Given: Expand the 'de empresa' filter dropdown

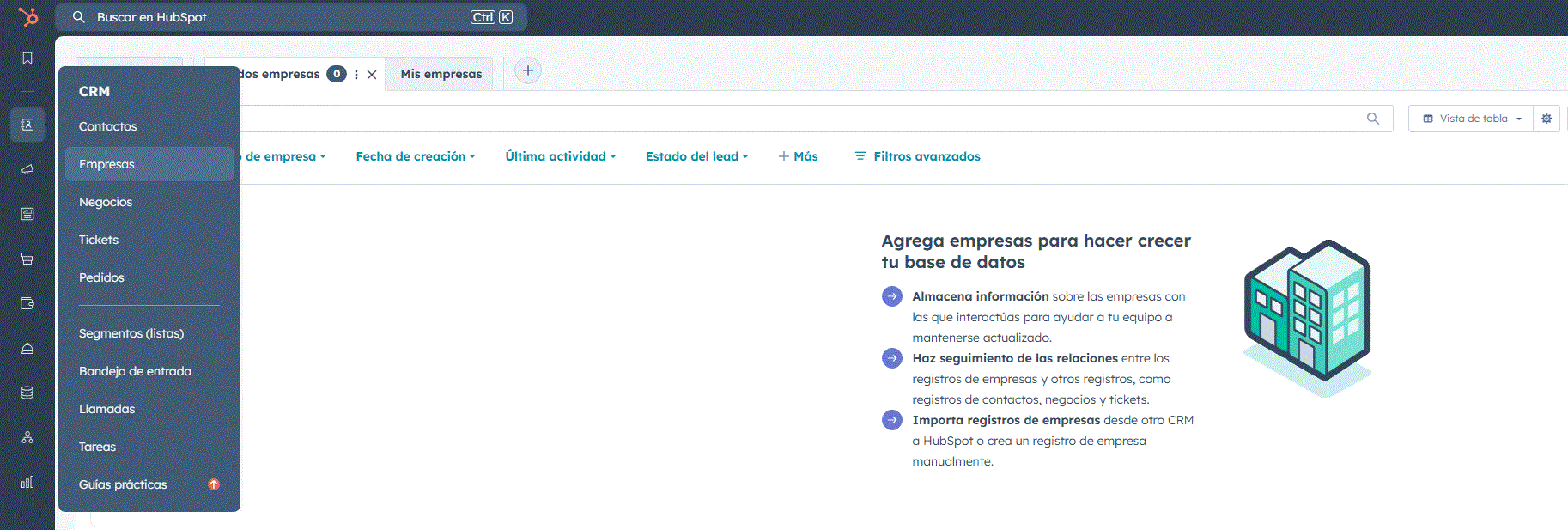Looking at the screenshot, I should pos(285,156).
